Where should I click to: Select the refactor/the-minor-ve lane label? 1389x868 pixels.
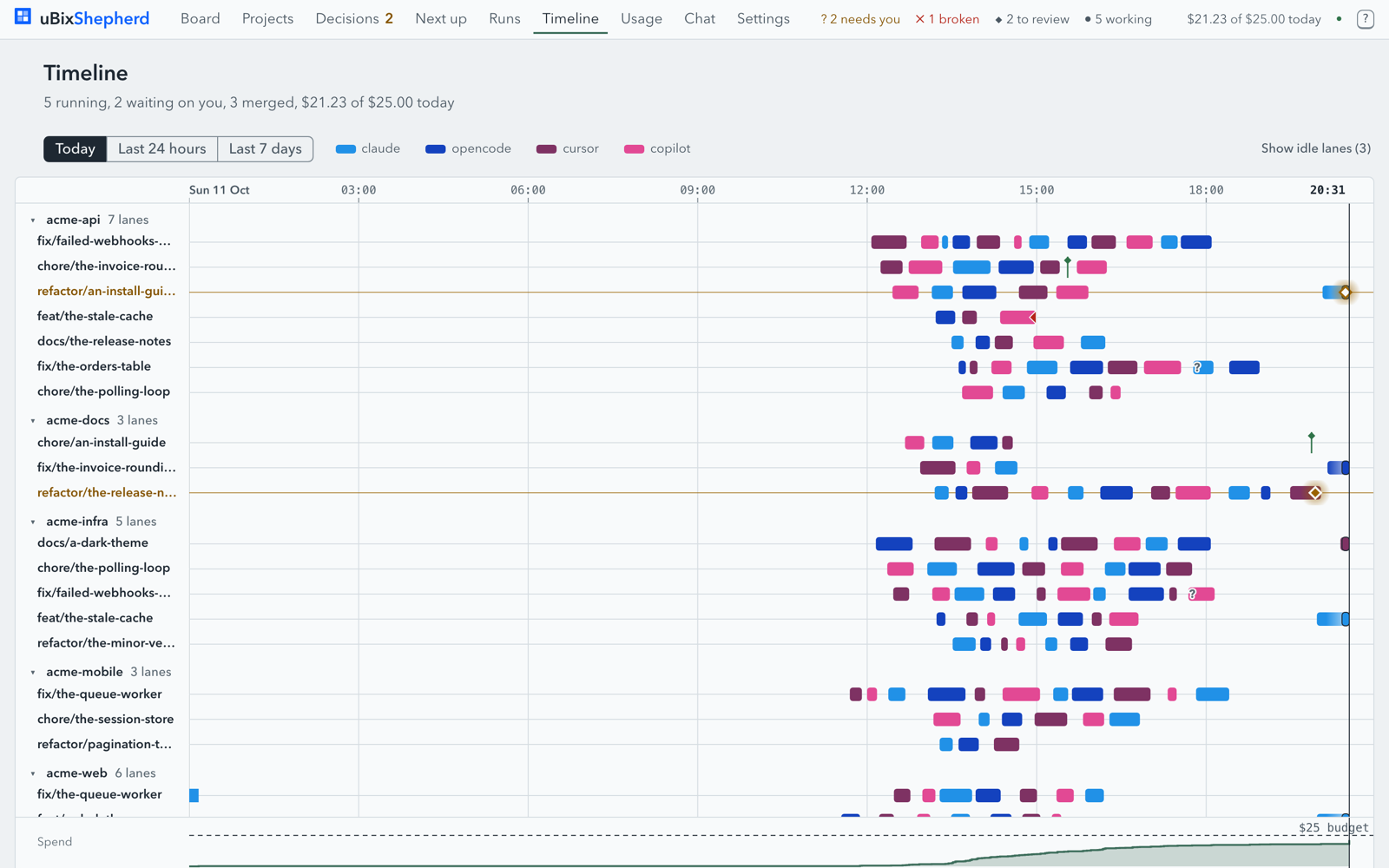coord(106,644)
